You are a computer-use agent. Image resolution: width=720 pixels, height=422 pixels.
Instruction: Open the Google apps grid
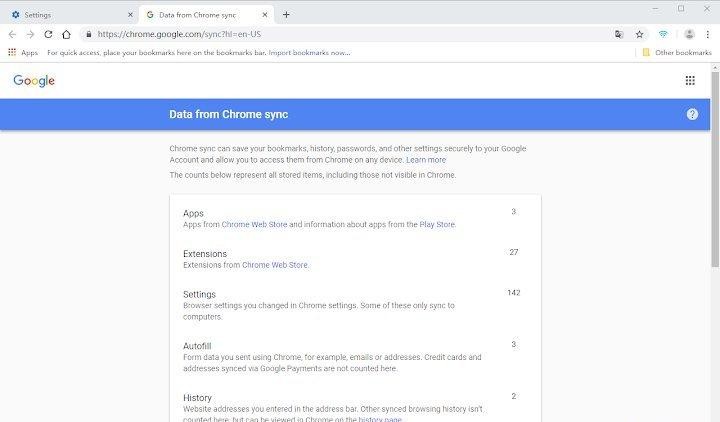690,81
